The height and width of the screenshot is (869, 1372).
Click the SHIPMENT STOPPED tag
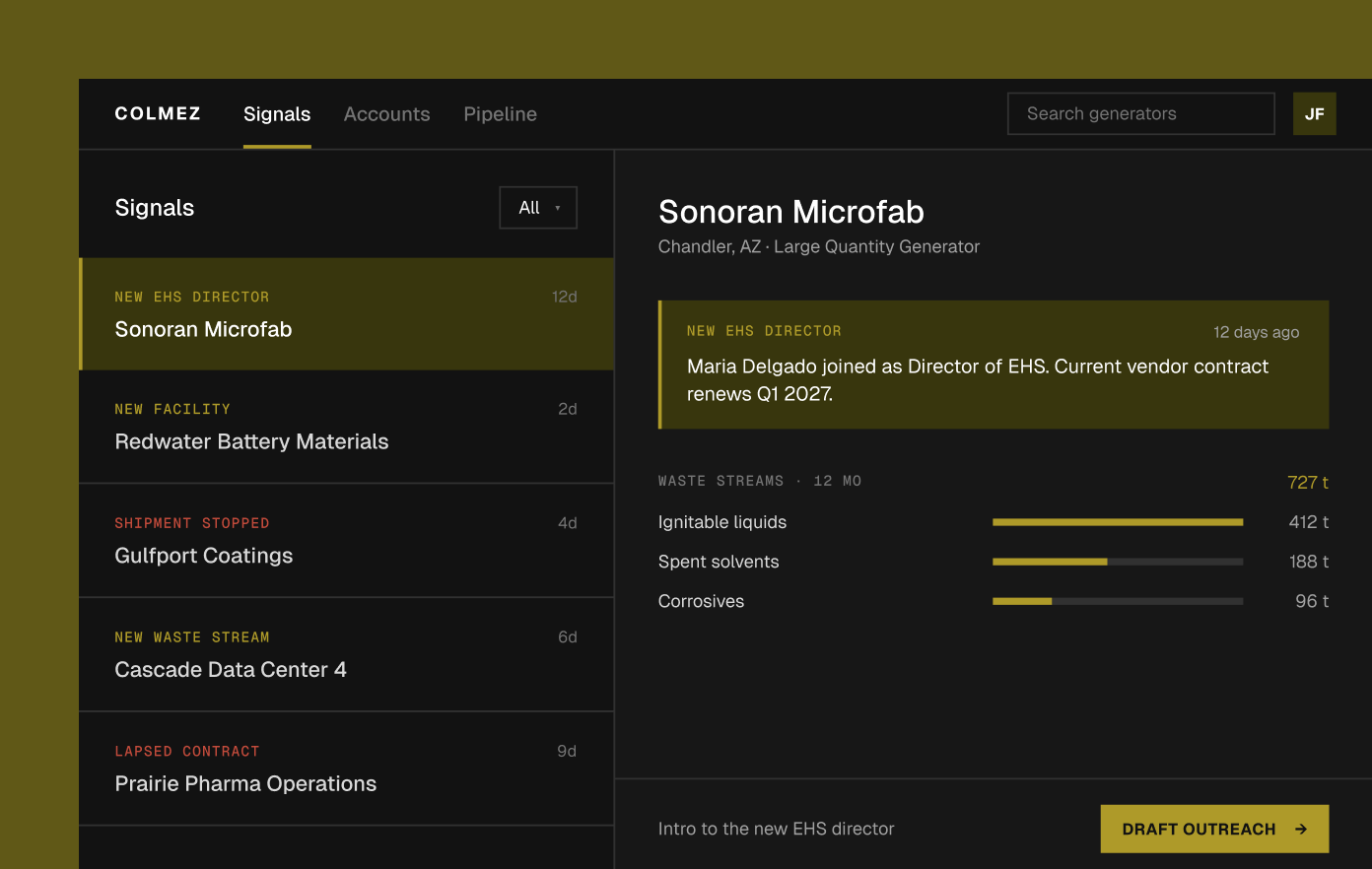pyautogui.click(x=192, y=523)
